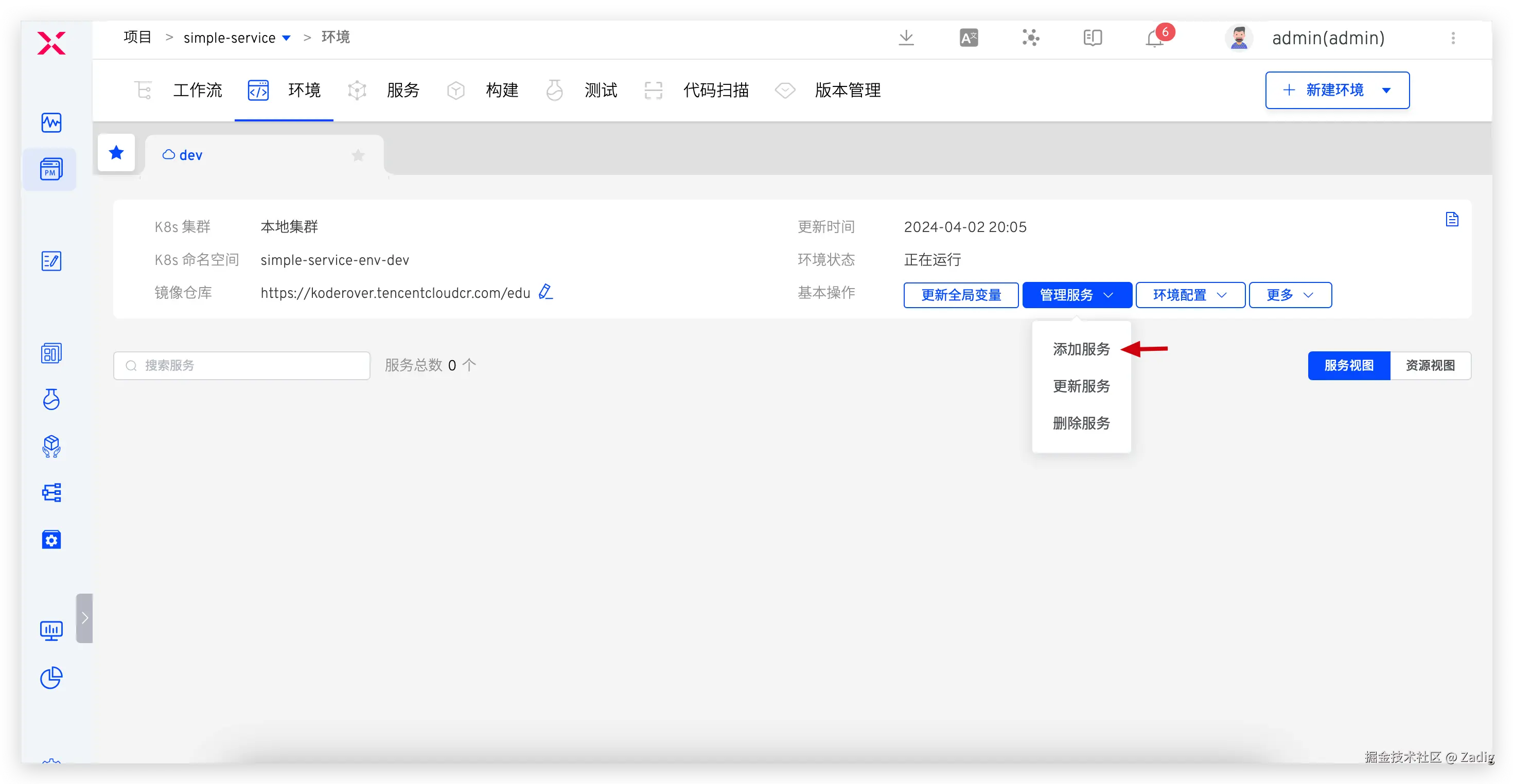Open the 环境配置 dropdown

tap(1190, 295)
